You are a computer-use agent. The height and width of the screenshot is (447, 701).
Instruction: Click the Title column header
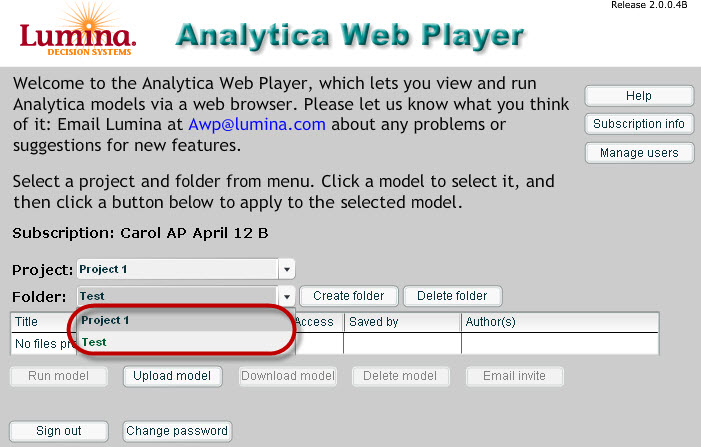click(43, 322)
